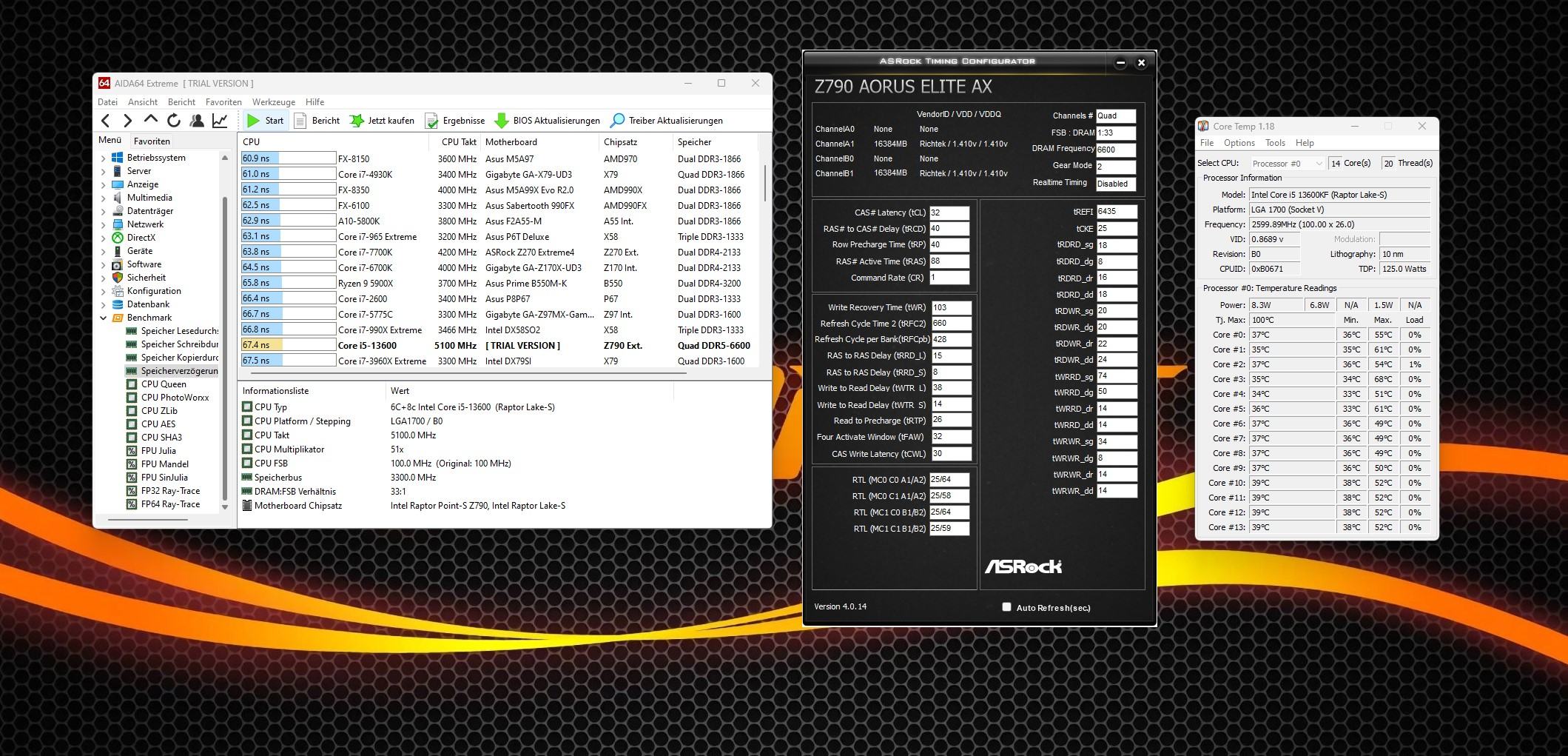Open Core Temp File menu
This screenshot has height=756, width=1568.
click(x=1207, y=143)
